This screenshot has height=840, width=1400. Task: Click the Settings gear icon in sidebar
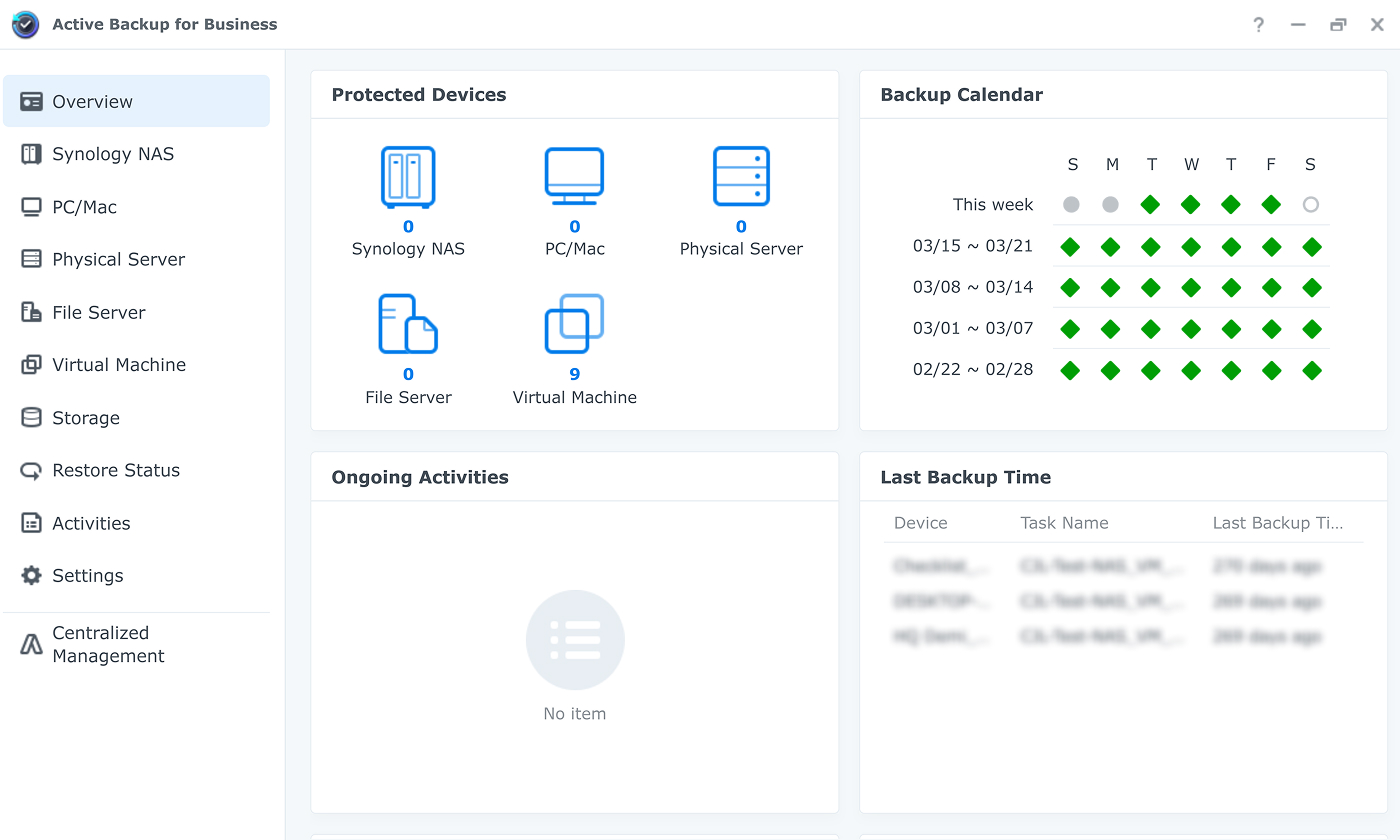[32, 576]
